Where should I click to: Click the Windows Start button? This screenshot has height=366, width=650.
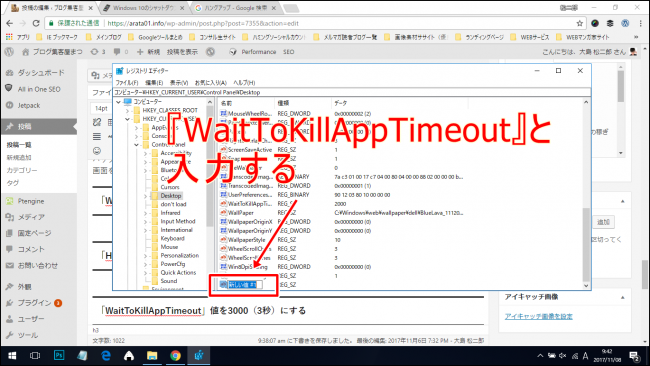[x=12, y=356]
